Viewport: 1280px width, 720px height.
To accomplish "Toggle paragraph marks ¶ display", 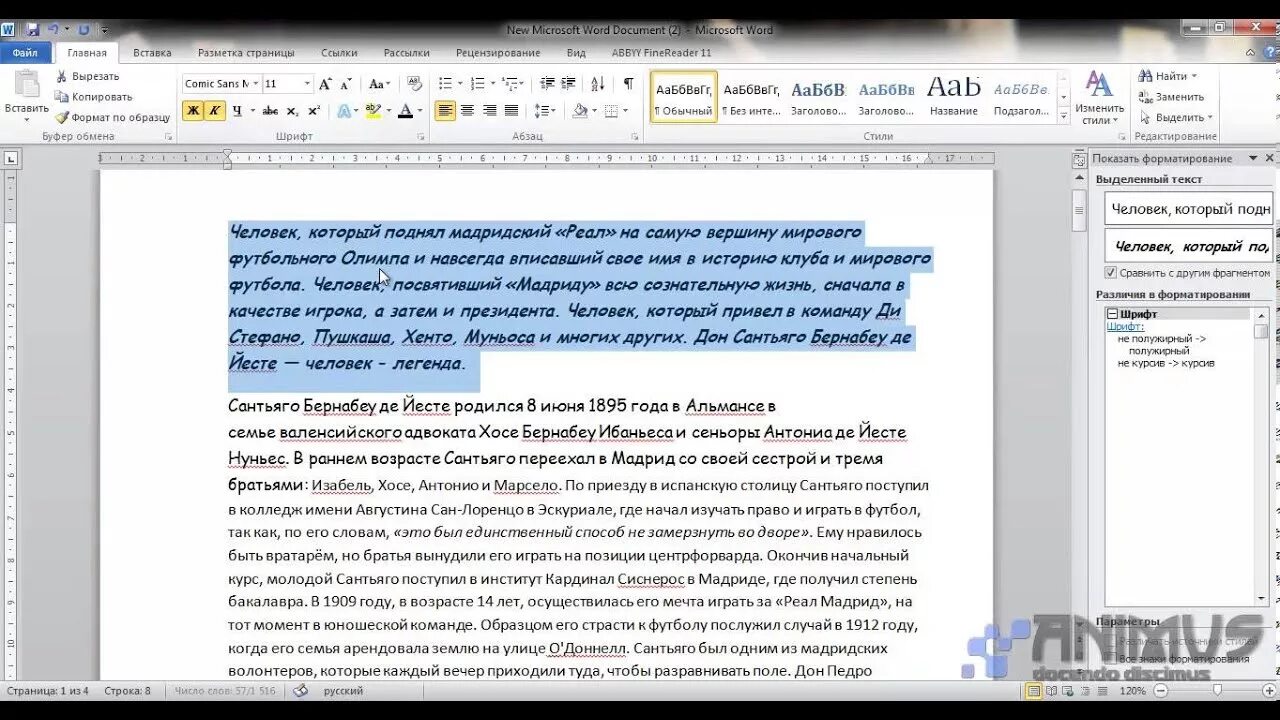I will click(x=628, y=84).
